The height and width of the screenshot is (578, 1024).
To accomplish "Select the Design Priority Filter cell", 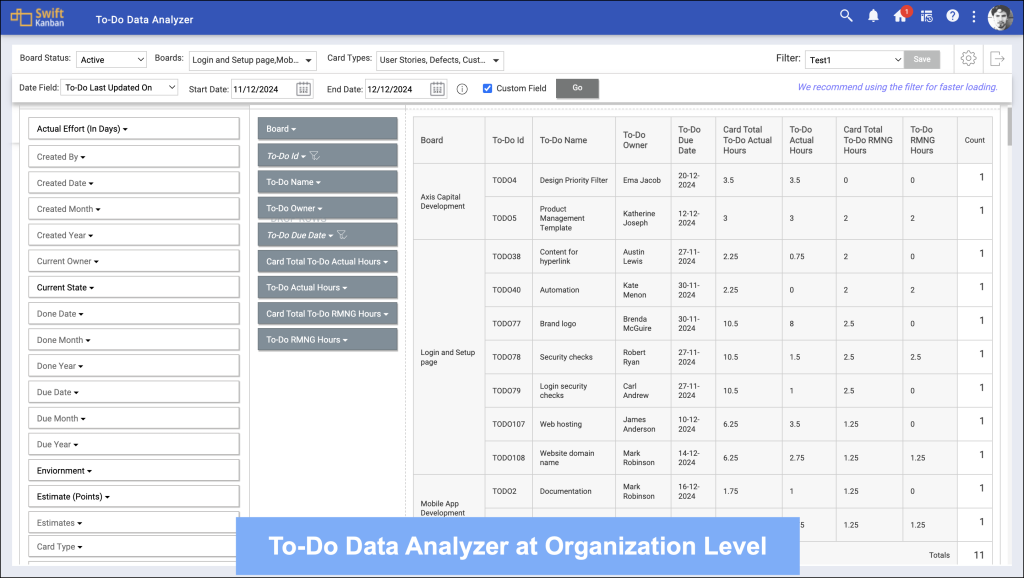I will [573, 180].
